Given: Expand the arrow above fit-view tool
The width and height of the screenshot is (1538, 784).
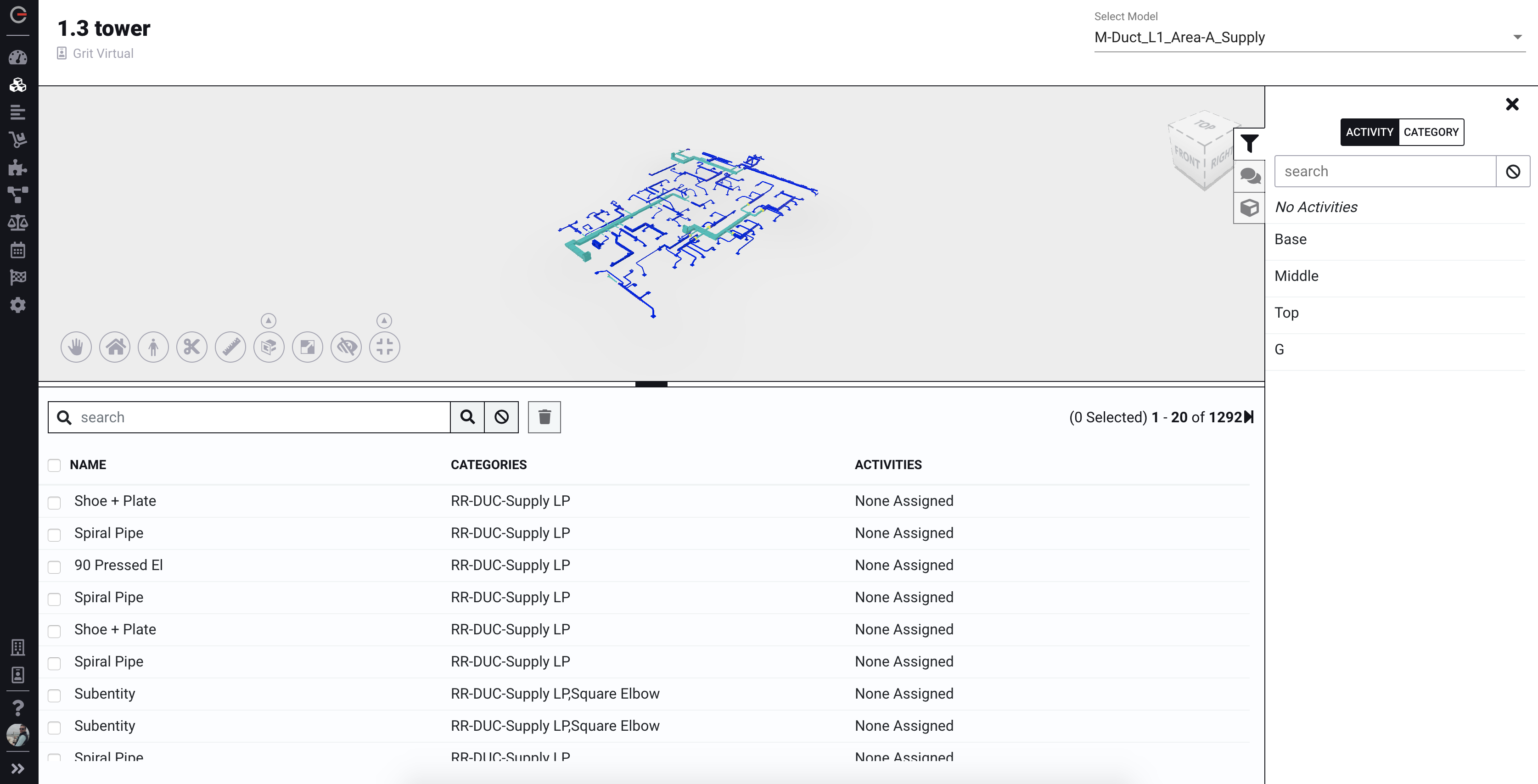Looking at the screenshot, I should [x=385, y=321].
